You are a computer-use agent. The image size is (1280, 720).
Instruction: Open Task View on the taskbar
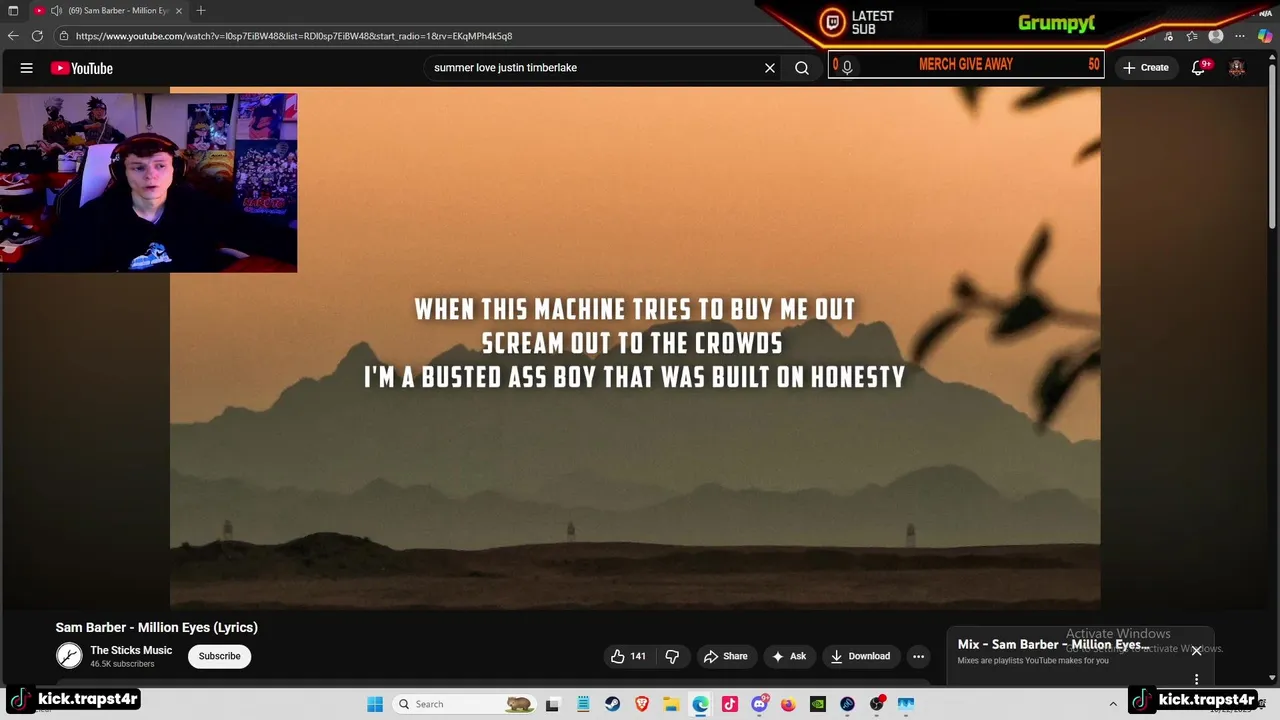point(552,704)
